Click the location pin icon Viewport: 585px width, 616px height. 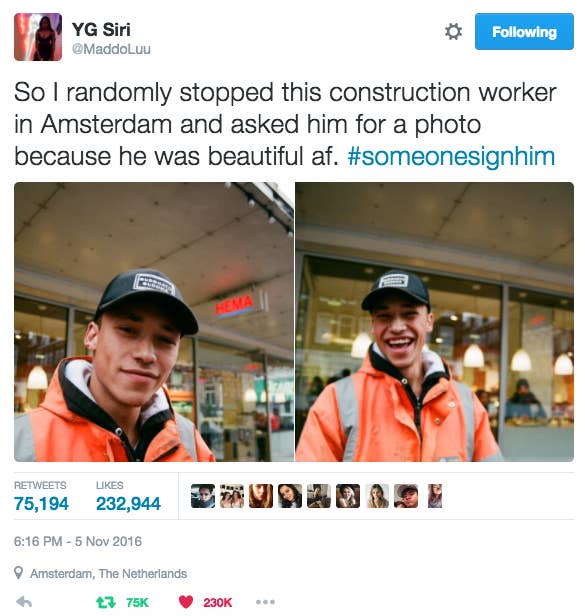18,573
